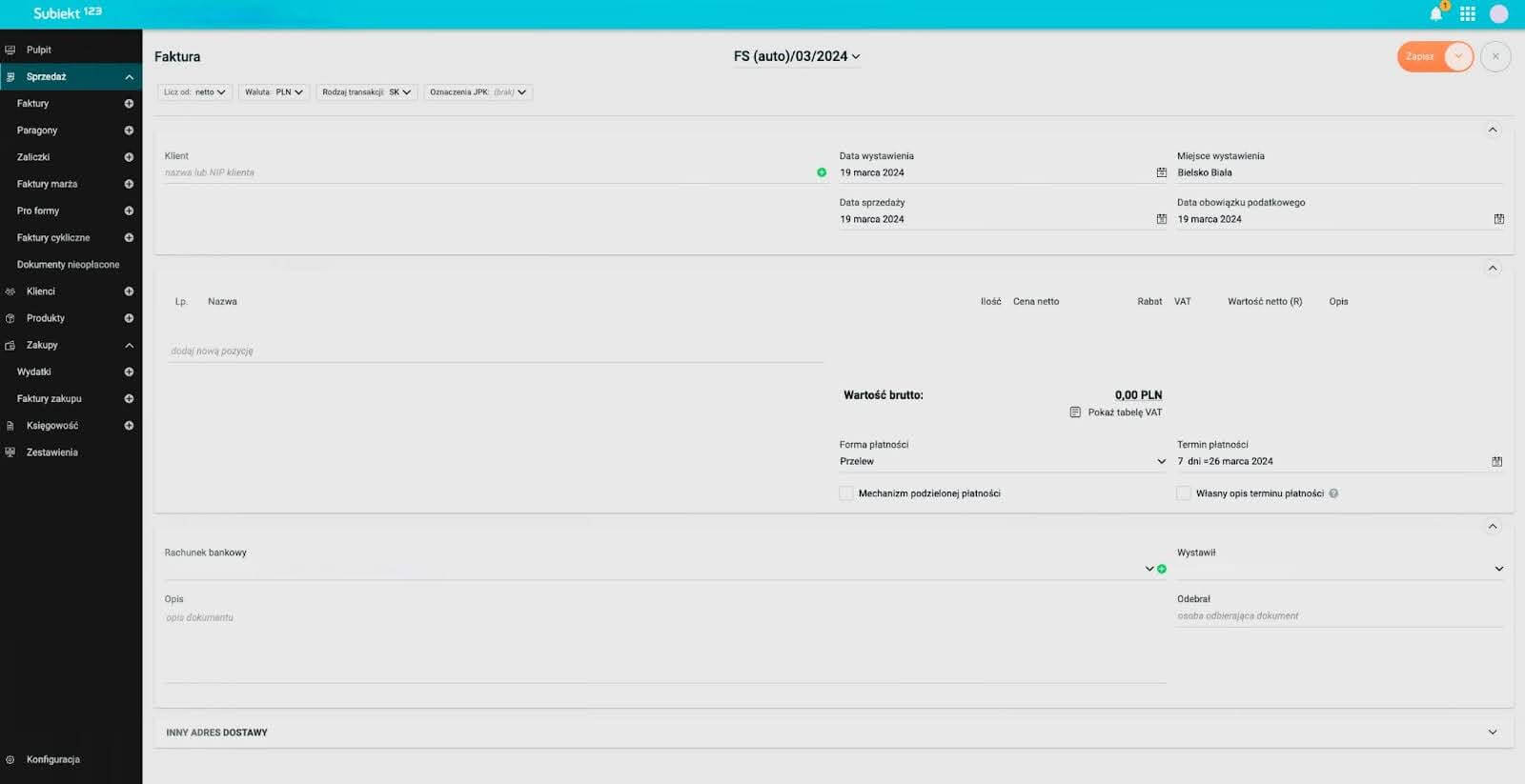Open Zestawienia in the sidebar
Image resolution: width=1525 pixels, height=784 pixels.
click(x=52, y=452)
